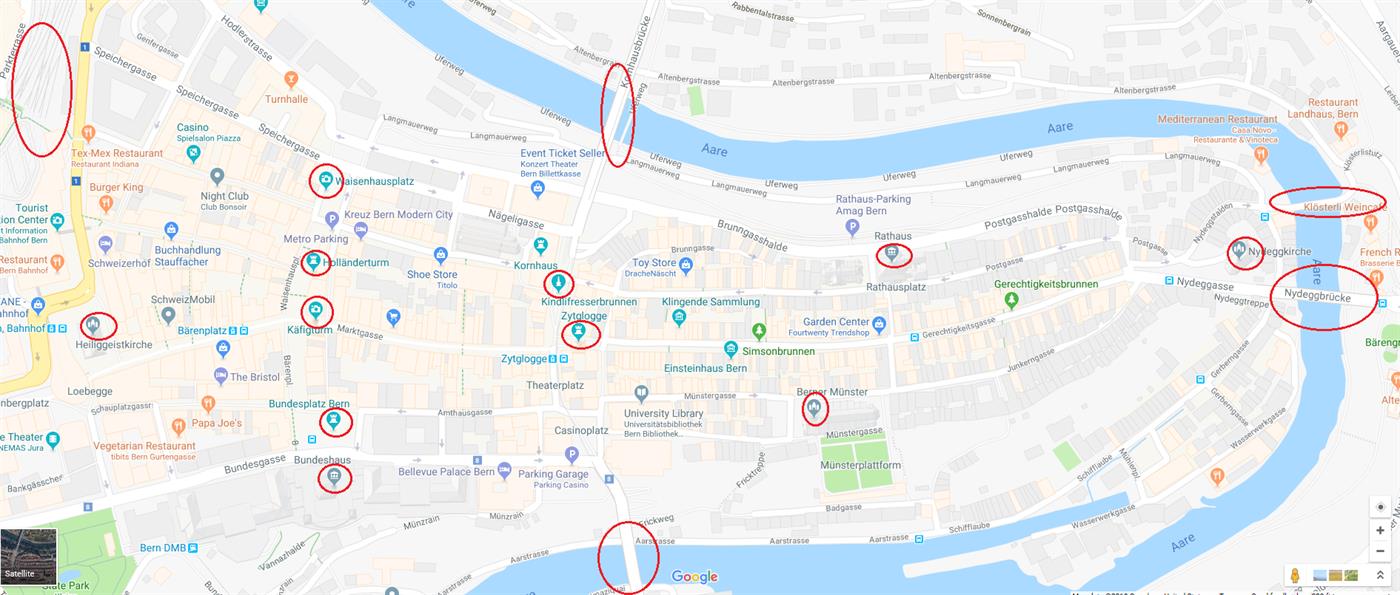Select the Kindlifresserbrunnen fountain marker

558,283
